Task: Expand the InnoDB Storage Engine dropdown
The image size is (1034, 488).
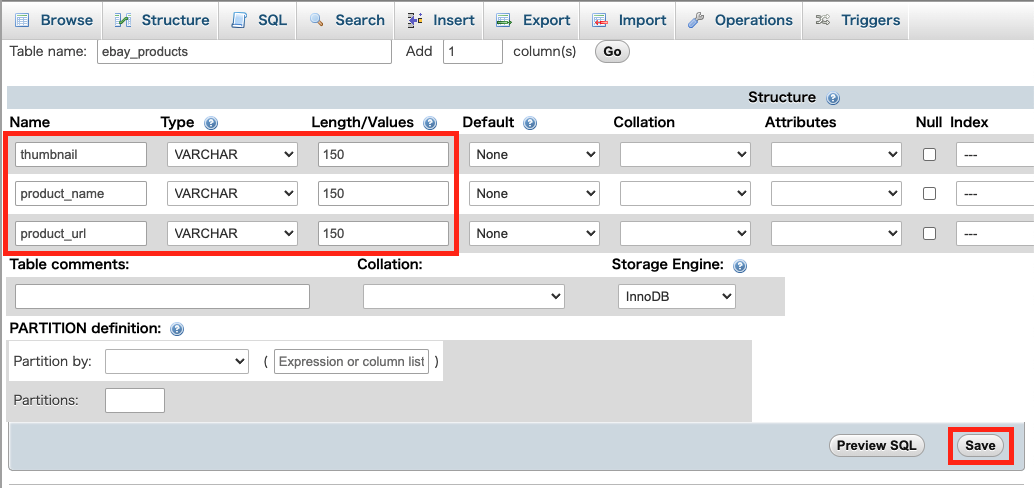Action: point(677,297)
